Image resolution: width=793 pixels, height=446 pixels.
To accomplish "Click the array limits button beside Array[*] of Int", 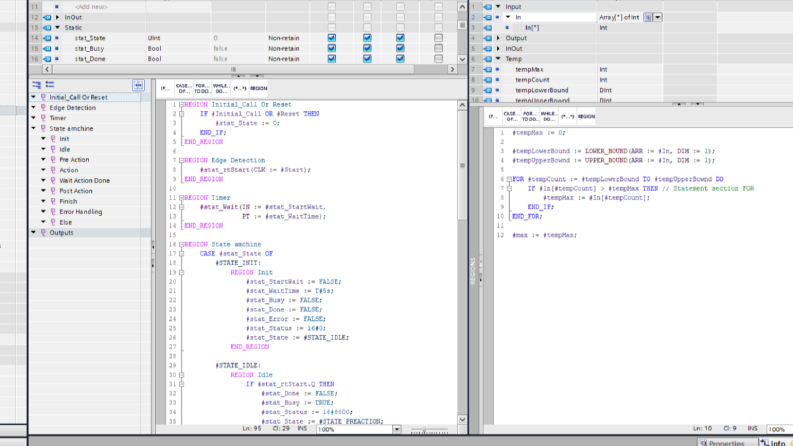I will [647, 17].
